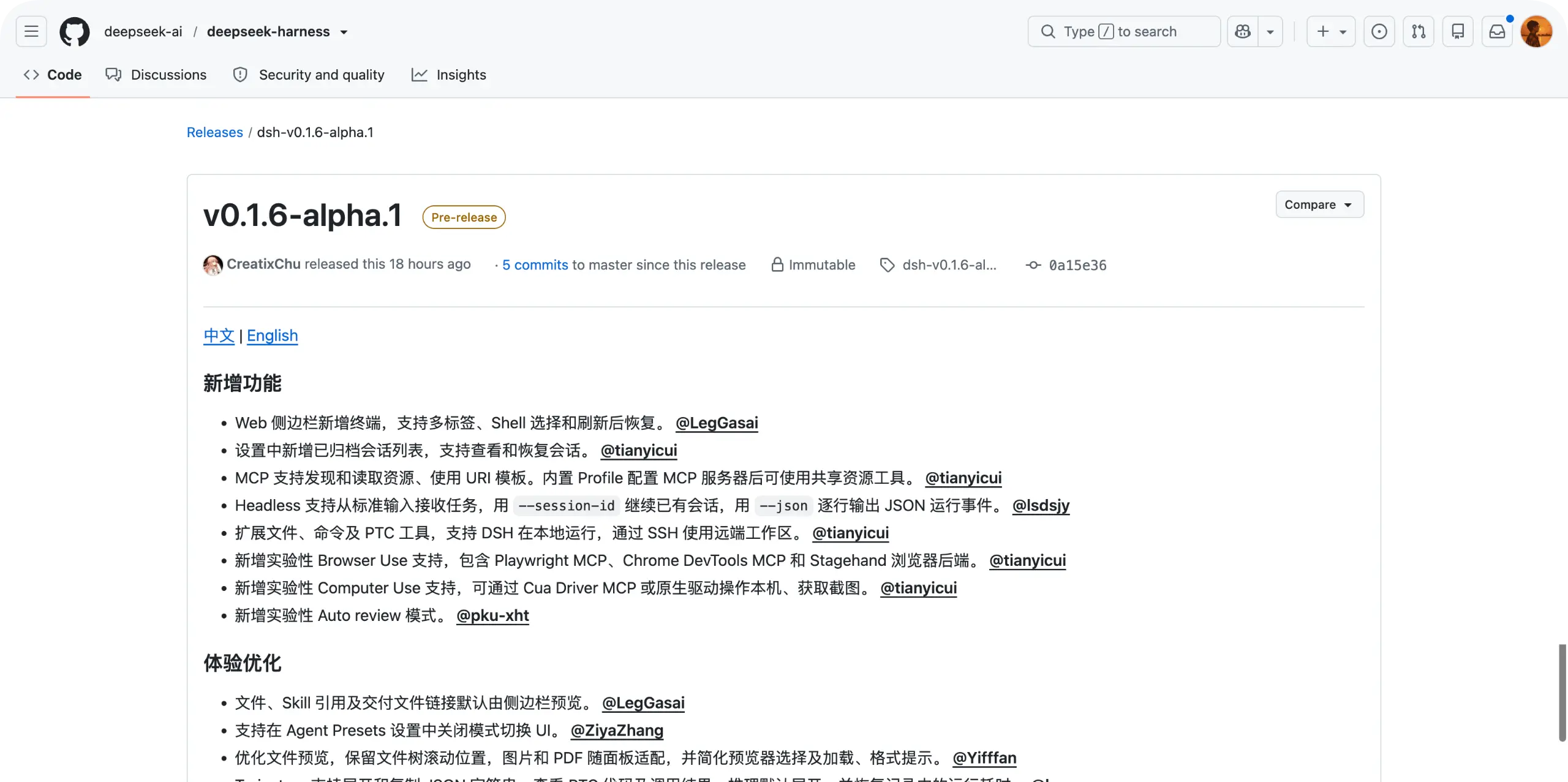Open commit 0a15e36
This screenshot has height=782, width=1568.
(1078, 265)
